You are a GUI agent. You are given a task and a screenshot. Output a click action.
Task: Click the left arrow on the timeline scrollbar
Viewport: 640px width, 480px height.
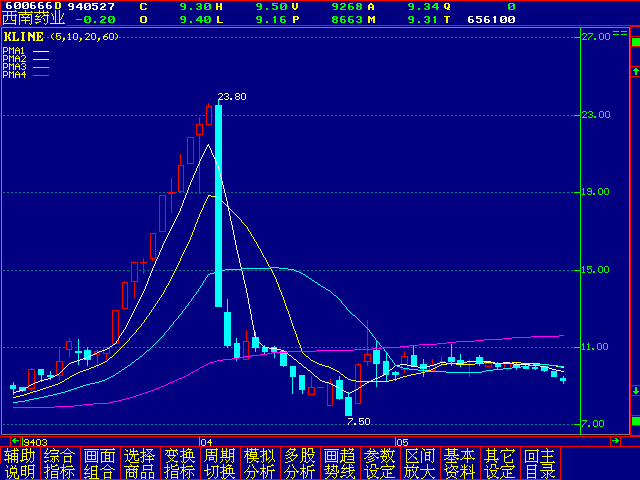[15, 441]
